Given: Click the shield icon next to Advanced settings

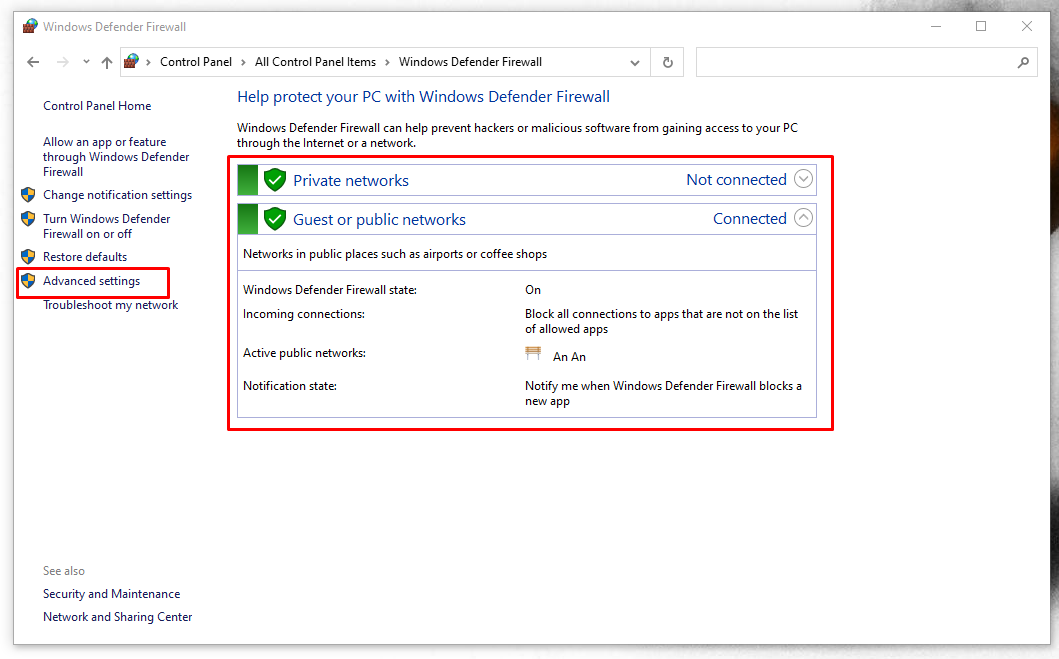Looking at the screenshot, I should click(28, 281).
